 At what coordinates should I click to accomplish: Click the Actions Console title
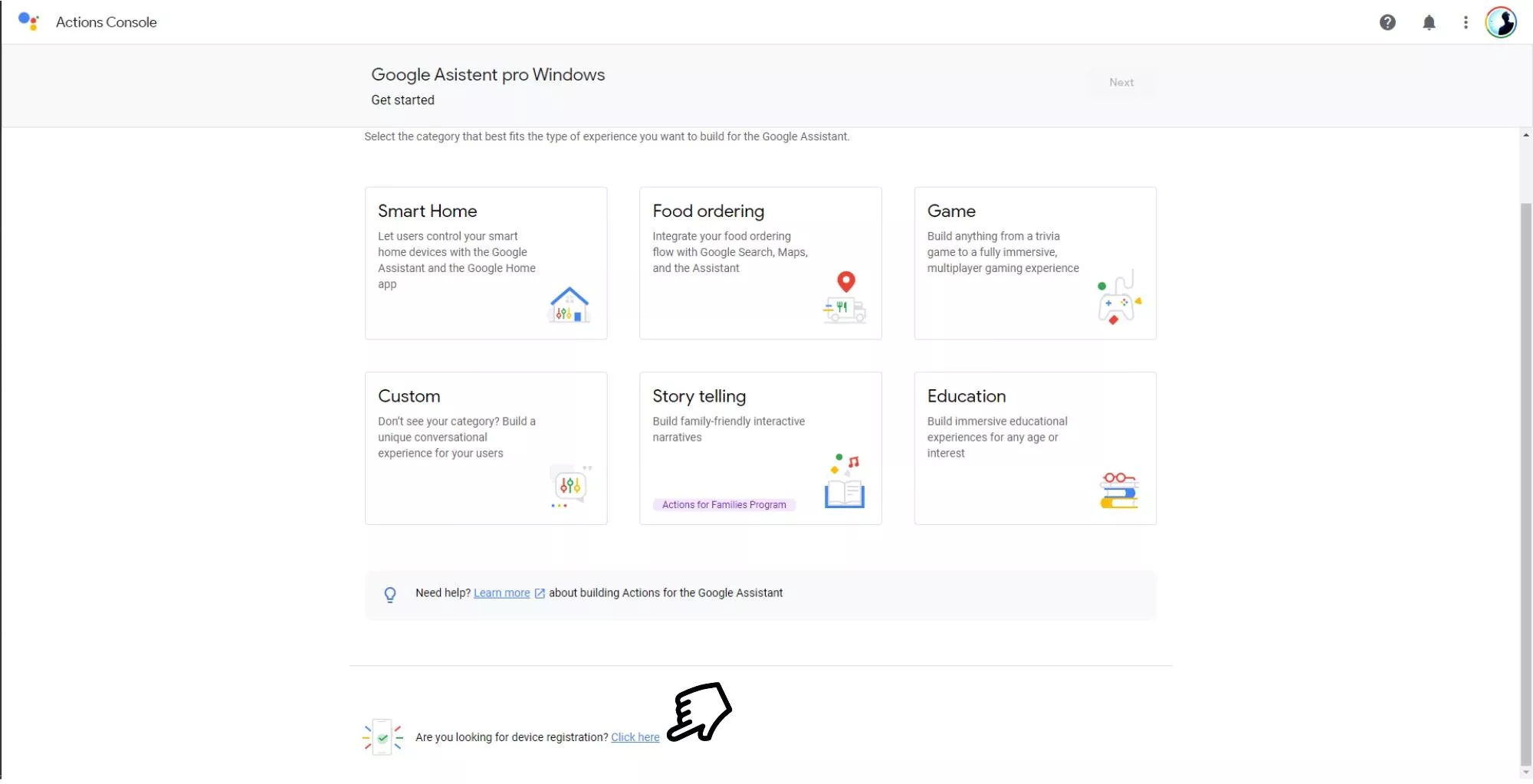107,22
